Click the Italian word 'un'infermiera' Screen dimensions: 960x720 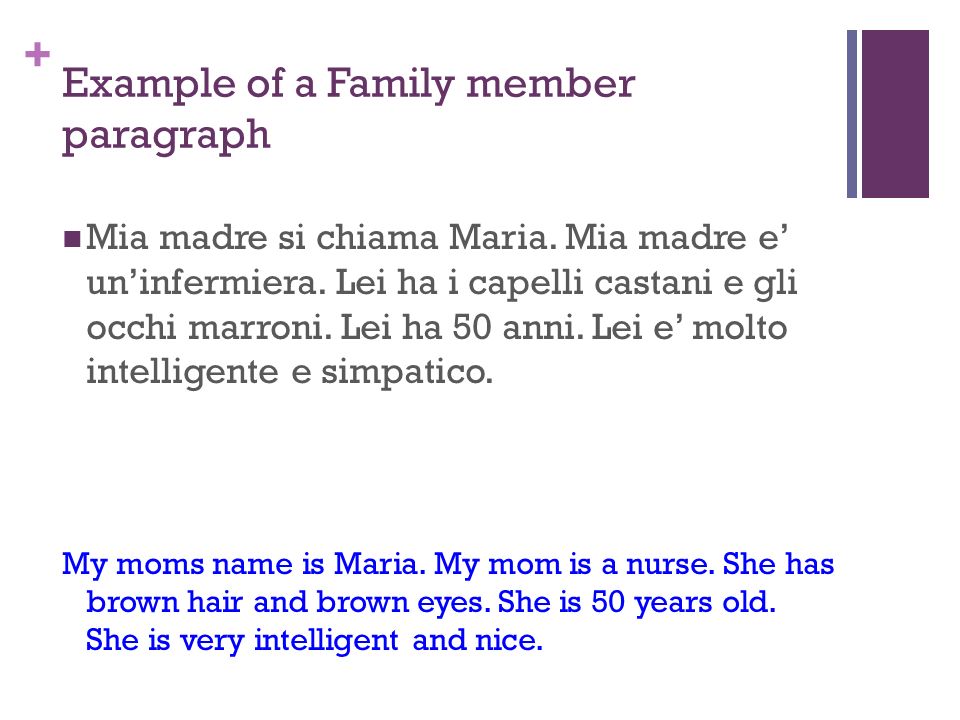(206, 282)
